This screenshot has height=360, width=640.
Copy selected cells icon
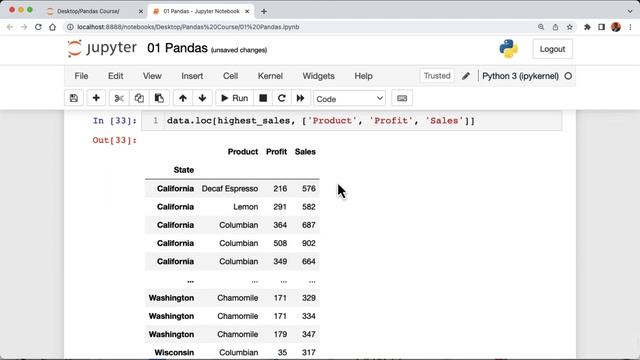point(139,98)
